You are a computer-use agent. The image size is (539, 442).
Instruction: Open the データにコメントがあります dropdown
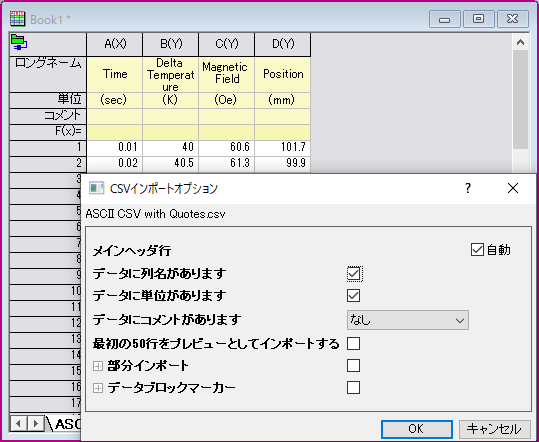tap(408, 320)
